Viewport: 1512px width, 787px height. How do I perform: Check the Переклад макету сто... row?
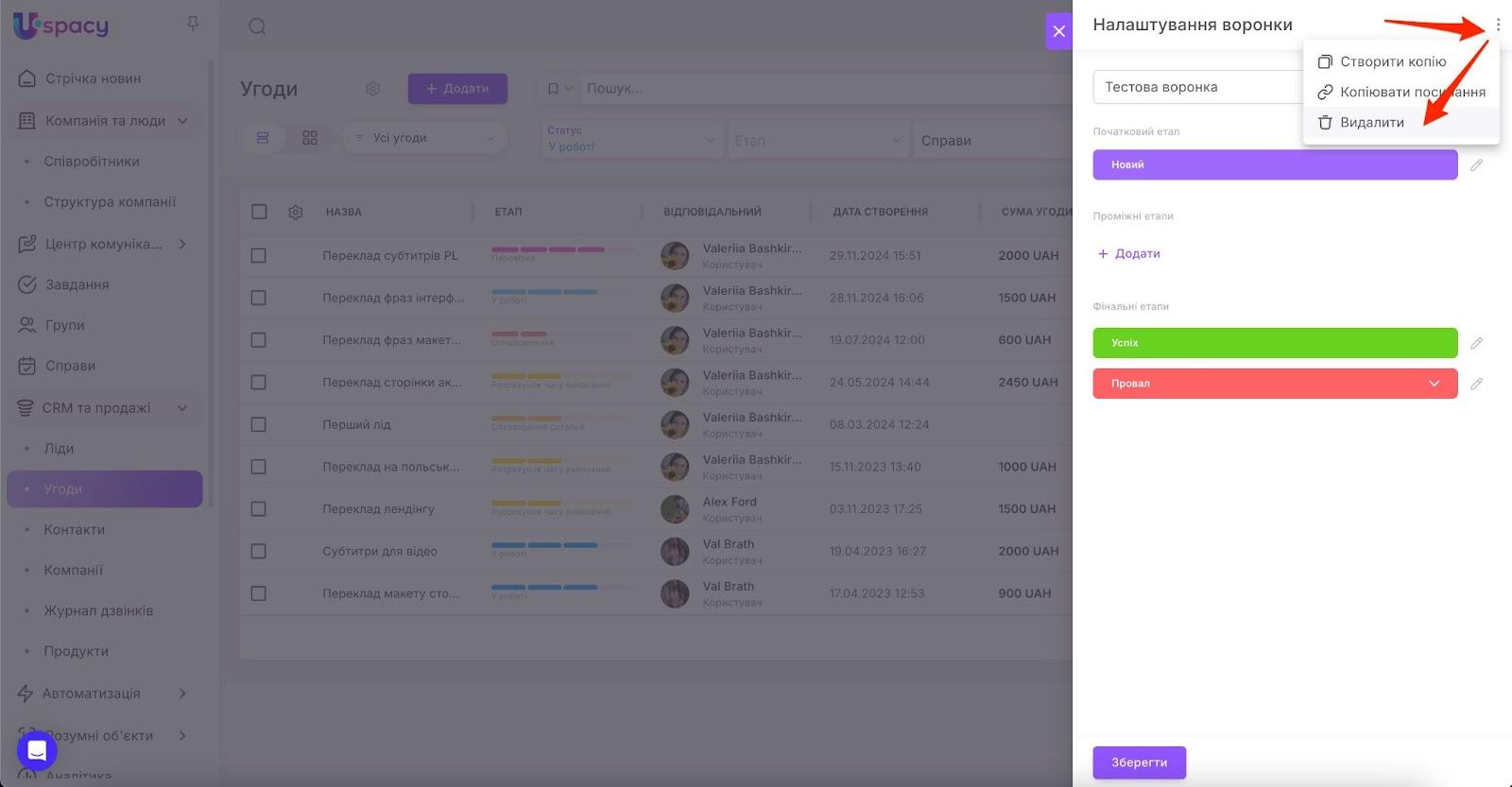(259, 593)
